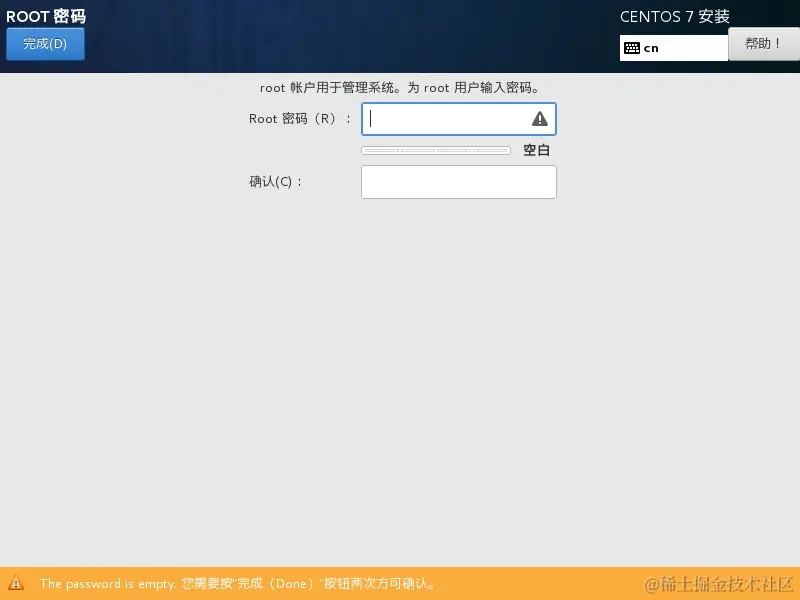Open help with the 帮助! button

(763, 44)
